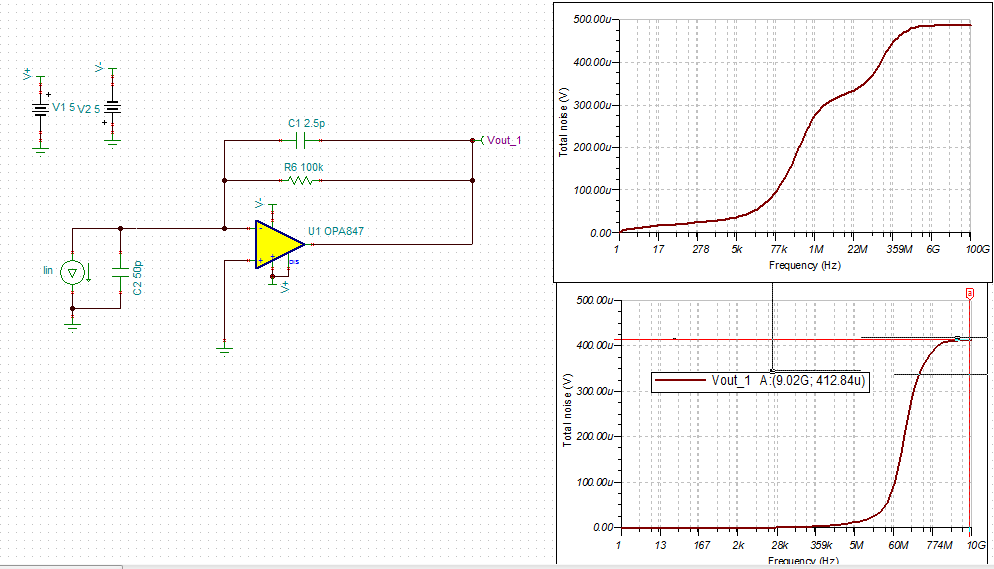Click the 'V1 5' battery label
Viewport: 994px width, 569px height.
click(x=64, y=107)
